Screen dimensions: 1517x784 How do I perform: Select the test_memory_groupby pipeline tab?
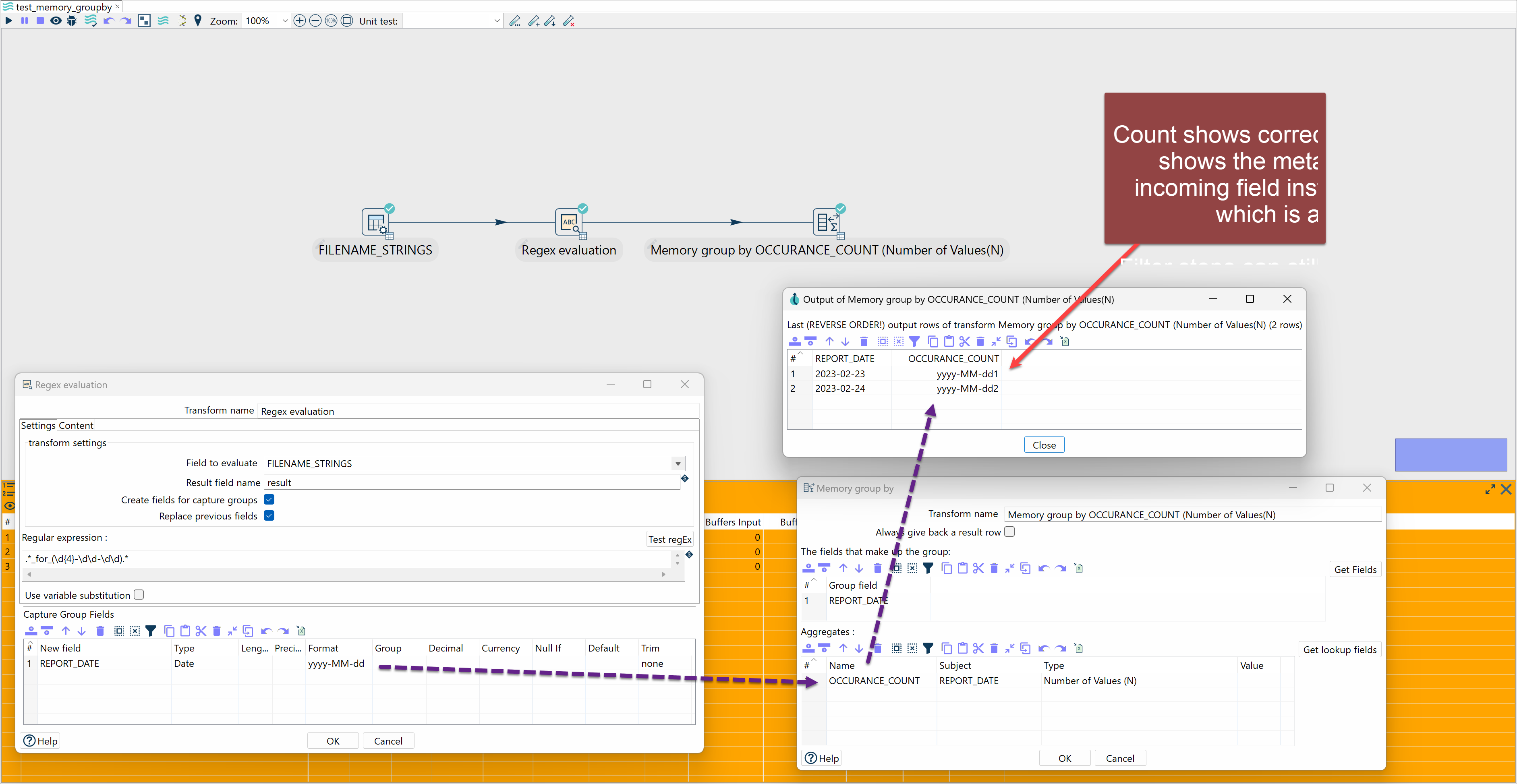64,6
